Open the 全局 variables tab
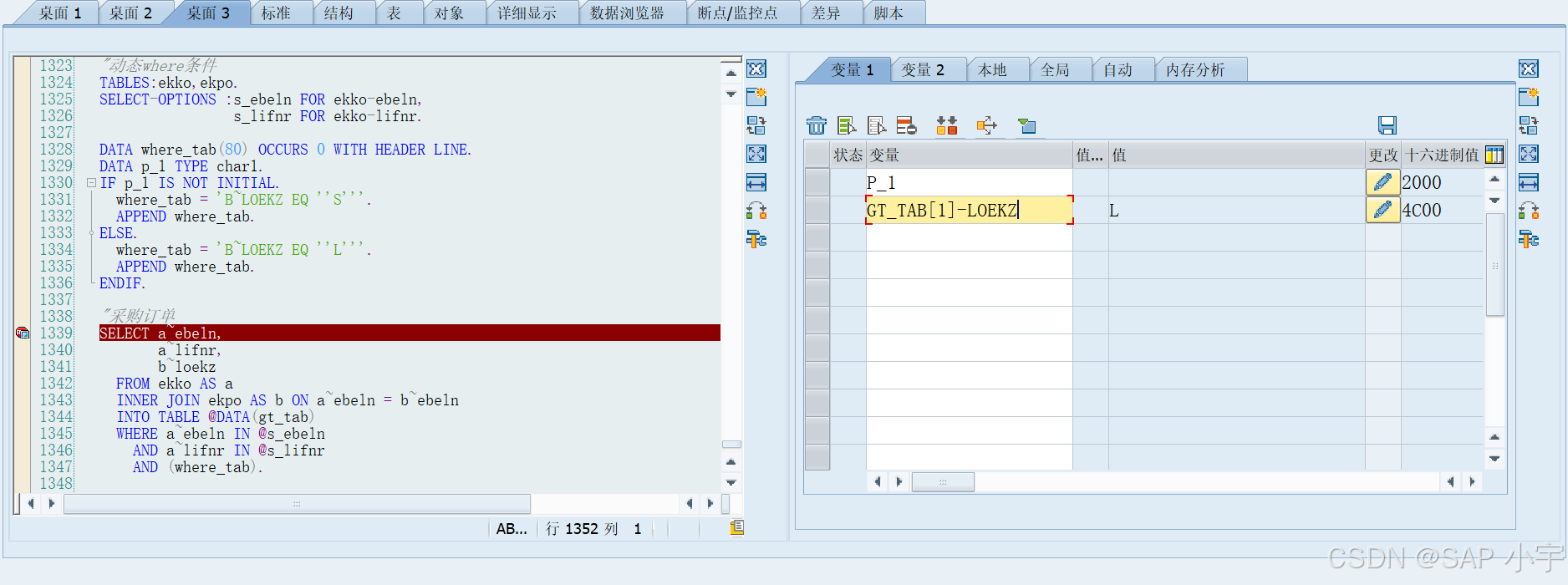 click(x=1055, y=70)
